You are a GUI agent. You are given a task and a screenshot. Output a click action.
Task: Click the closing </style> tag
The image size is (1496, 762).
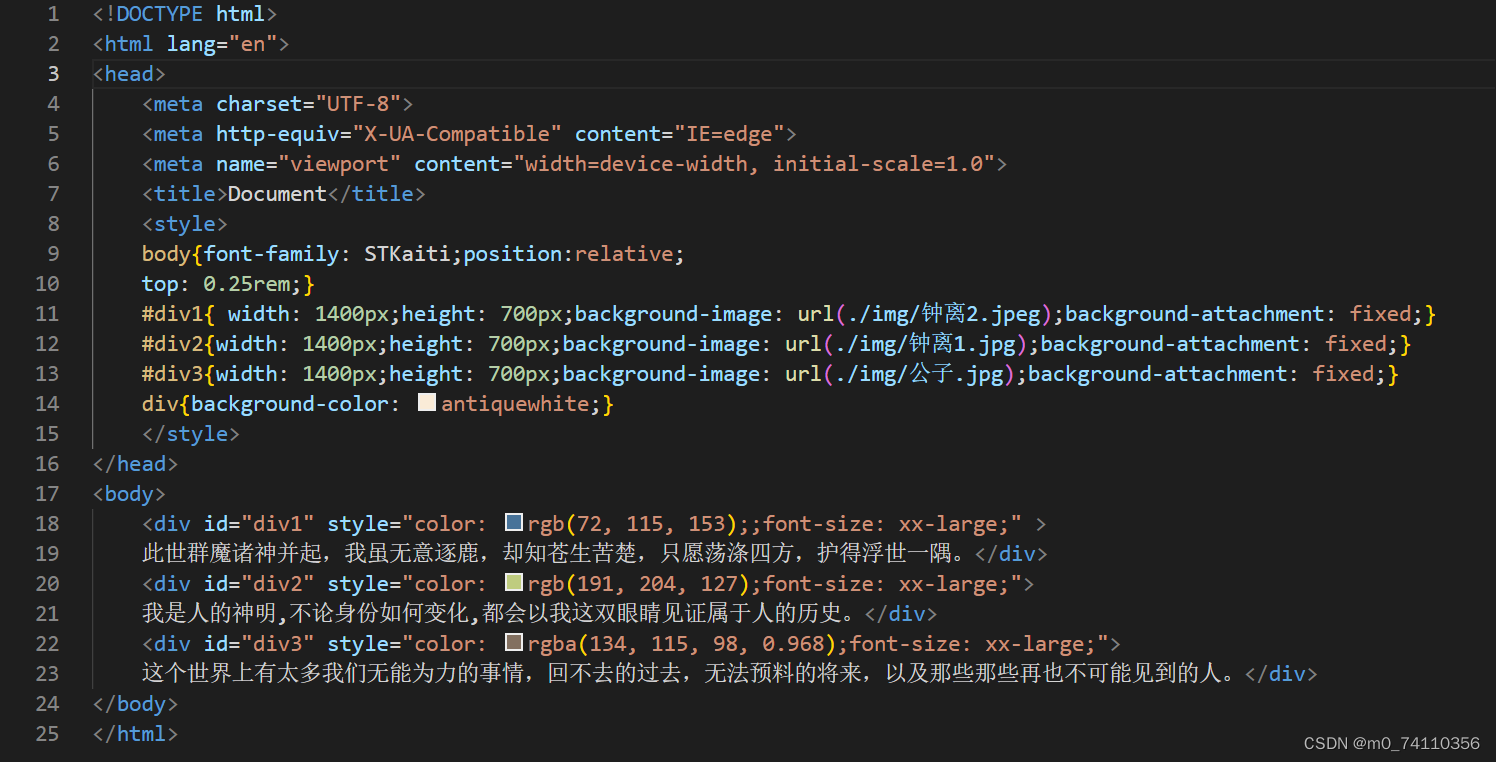pos(191,434)
